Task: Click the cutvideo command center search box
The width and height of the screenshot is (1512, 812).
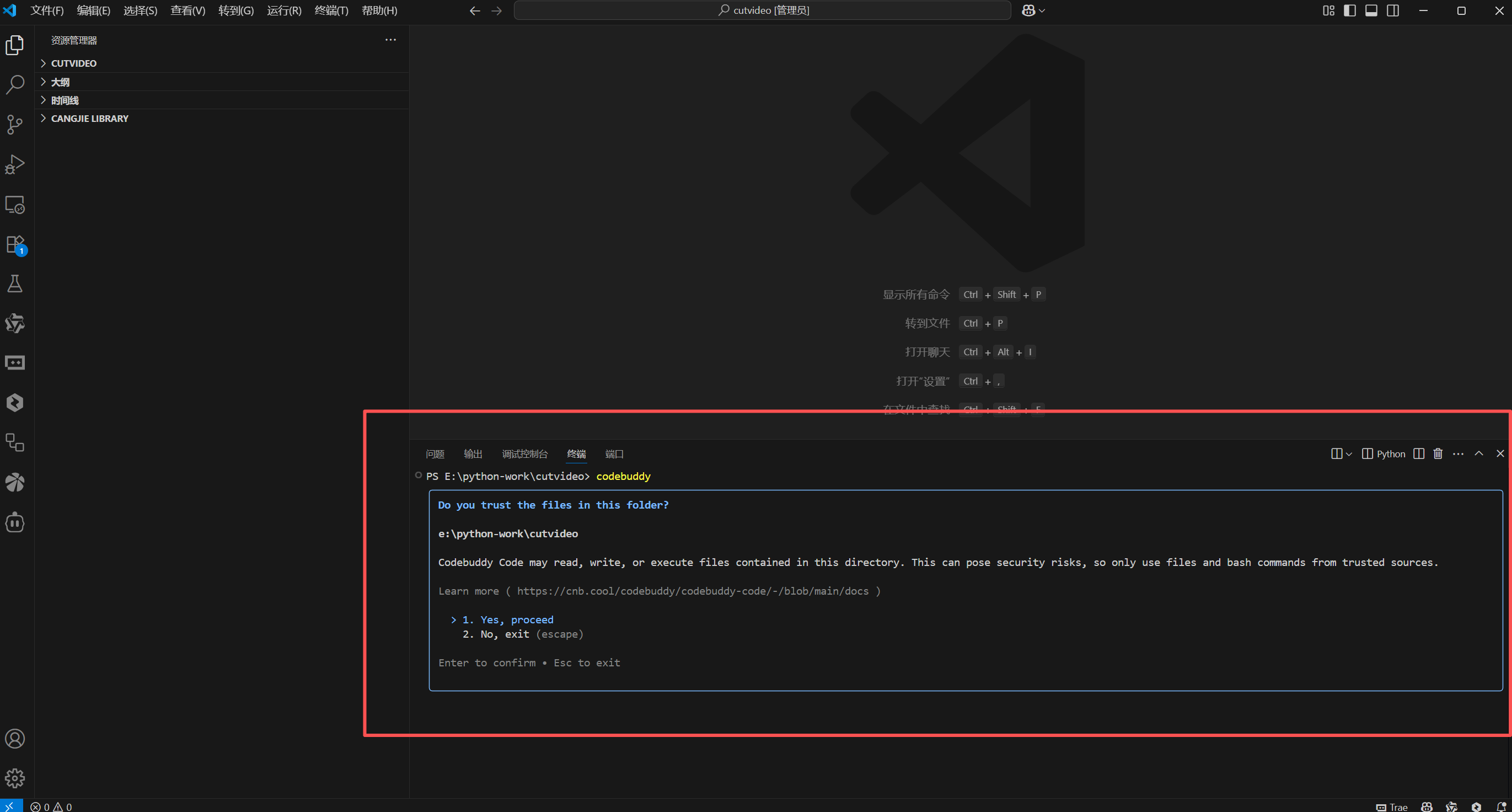Action: 762,10
